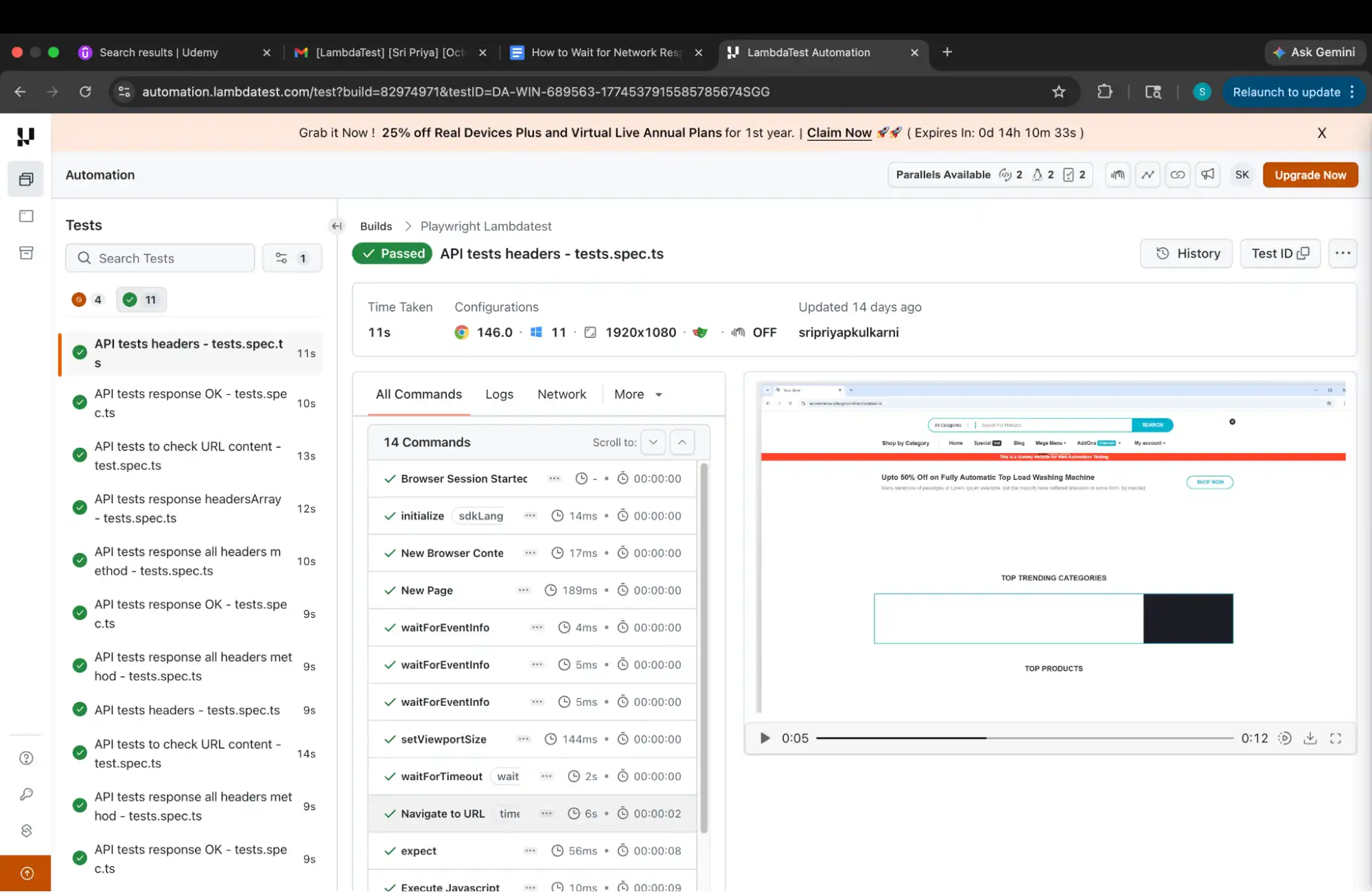Switch to the Search results Udemy tab
Image resolution: width=1372 pixels, height=892 pixels.
coord(174,52)
